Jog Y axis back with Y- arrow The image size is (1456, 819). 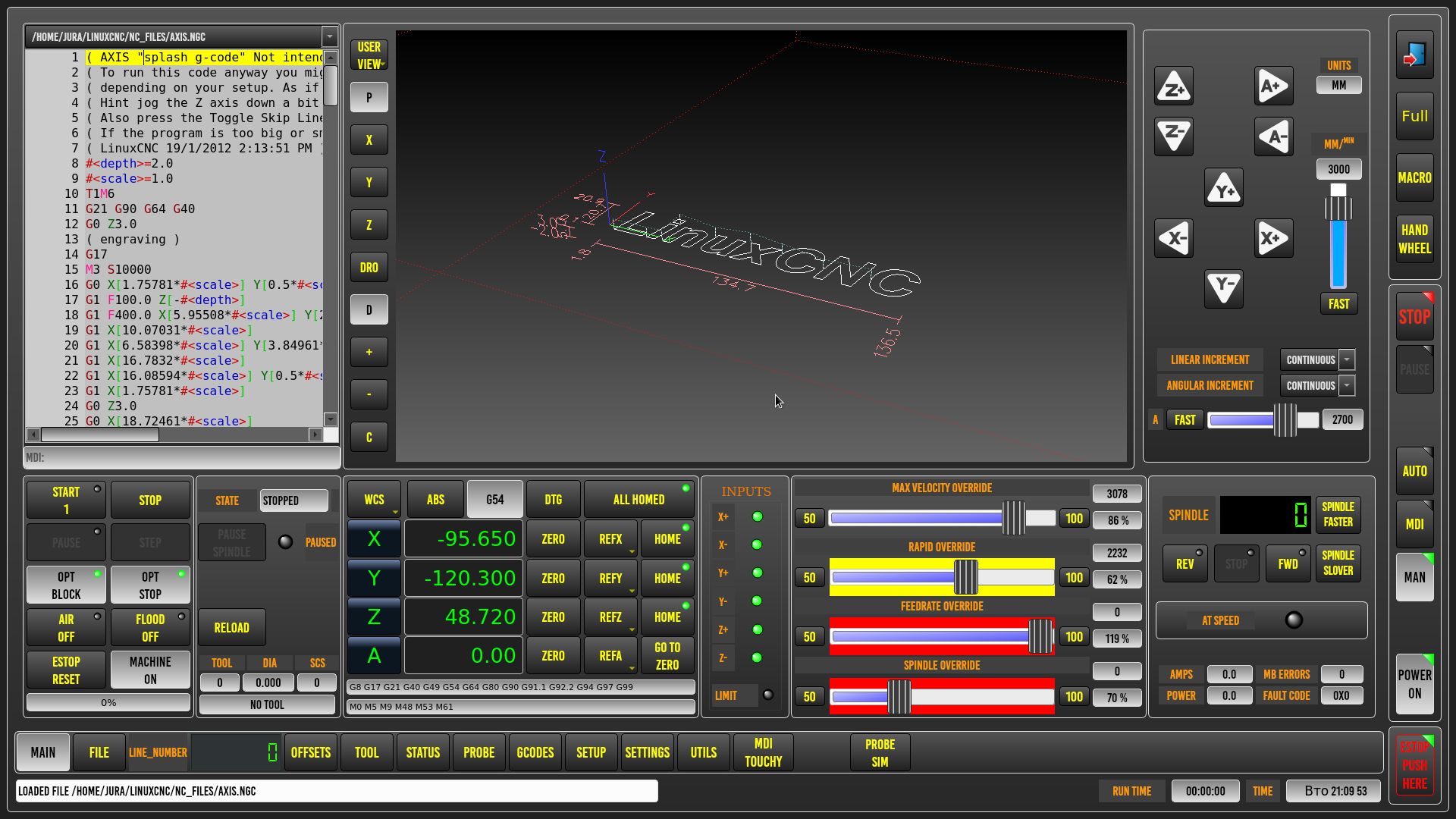click(1223, 289)
